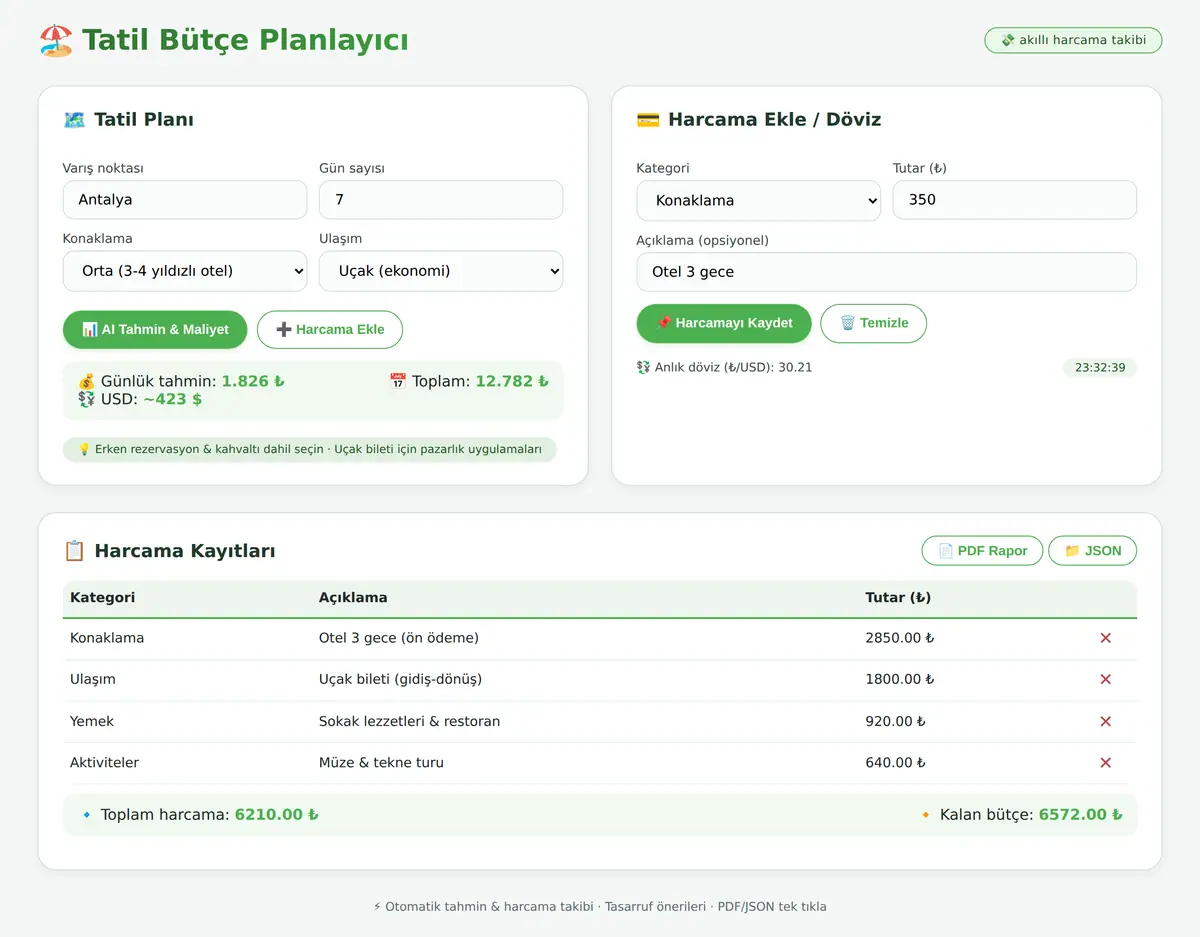Click the 6572.00 ₺ remaining budget value
1200x937 pixels.
(x=1081, y=815)
